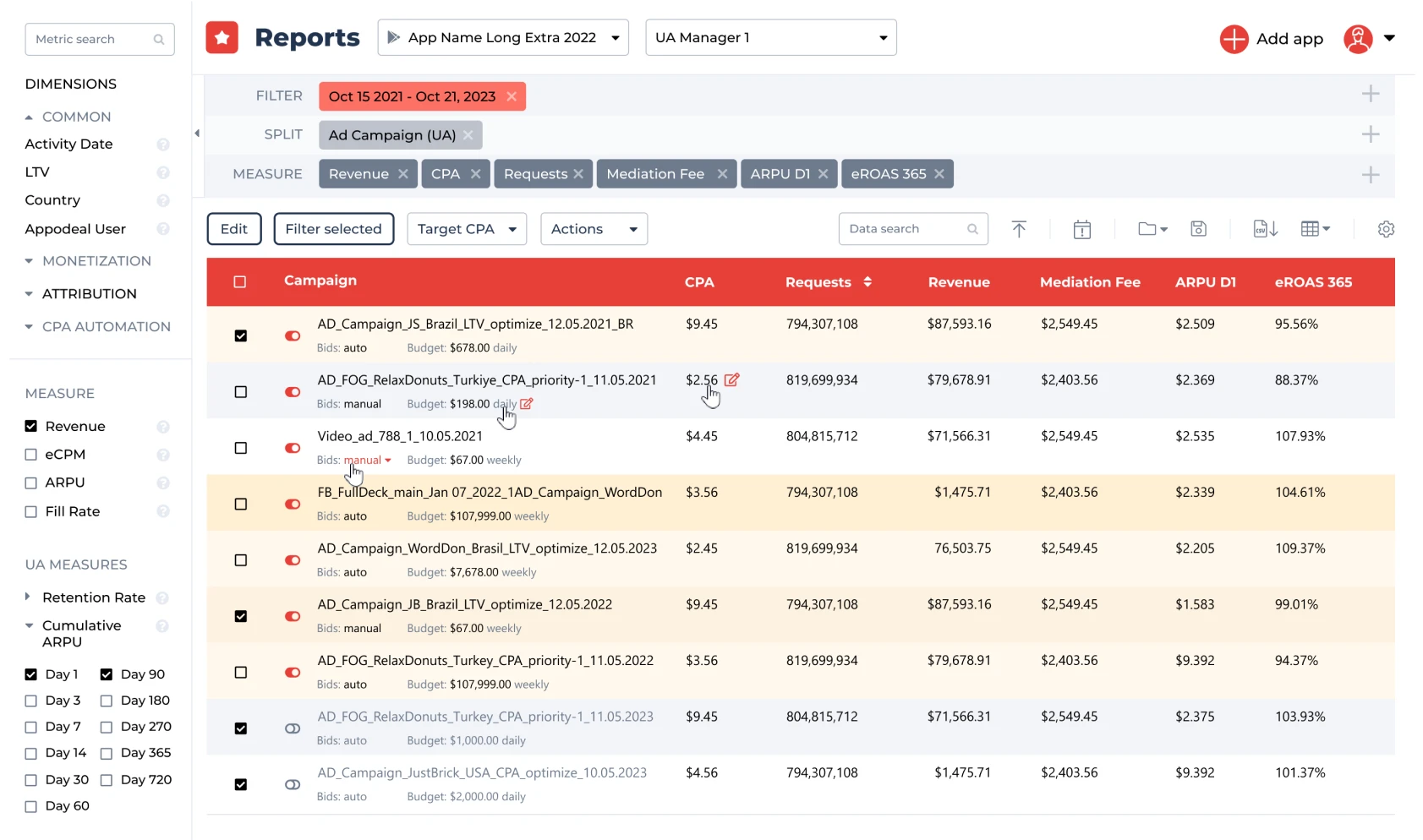Remove the ARPU D1 measure chip
Viewport: 1423px width, 840px height.
(823, 174)
